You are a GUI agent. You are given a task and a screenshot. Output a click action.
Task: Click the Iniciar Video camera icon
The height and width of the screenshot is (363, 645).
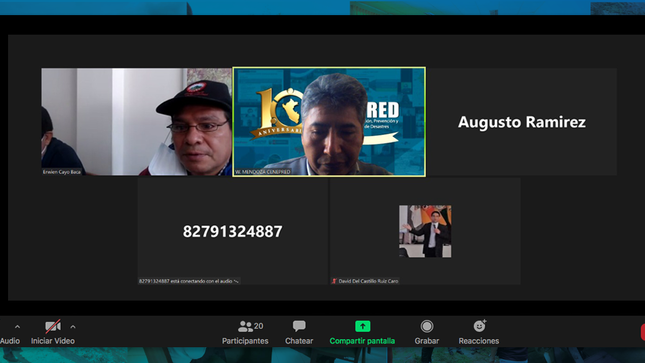click(x=53, y=326)
